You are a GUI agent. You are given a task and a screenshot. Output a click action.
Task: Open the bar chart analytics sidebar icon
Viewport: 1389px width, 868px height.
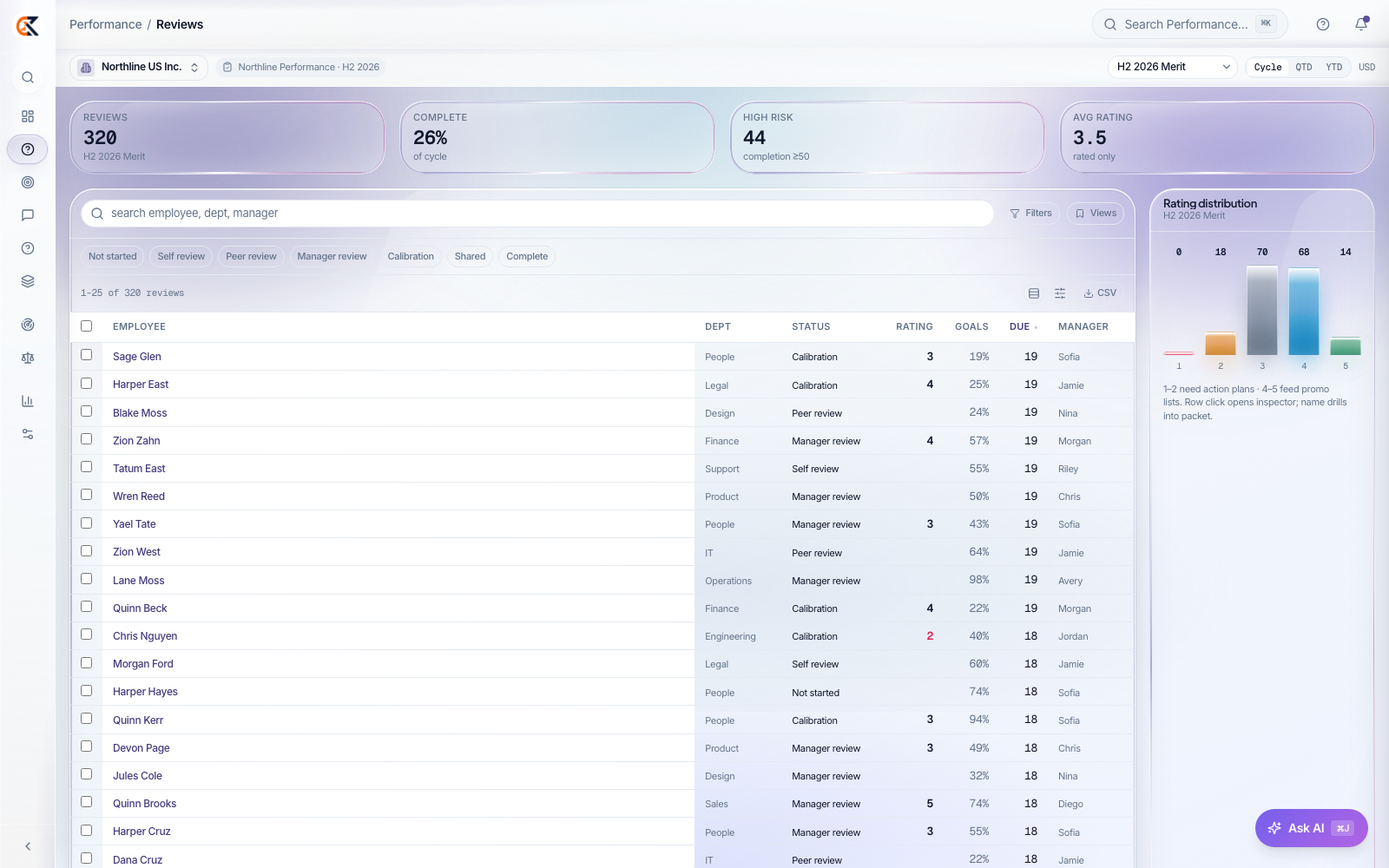tap(28, 401)
